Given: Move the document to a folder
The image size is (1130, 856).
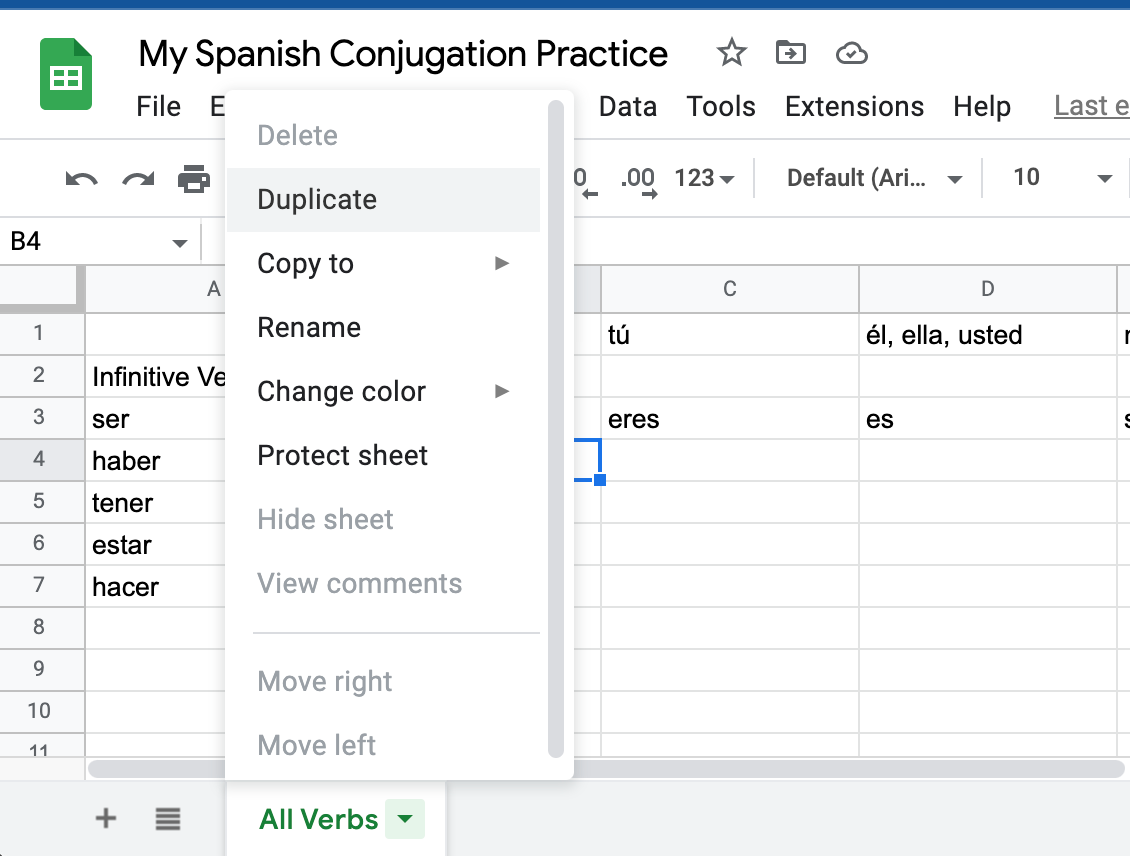Looking at the screenshot, I should [791, 54].
